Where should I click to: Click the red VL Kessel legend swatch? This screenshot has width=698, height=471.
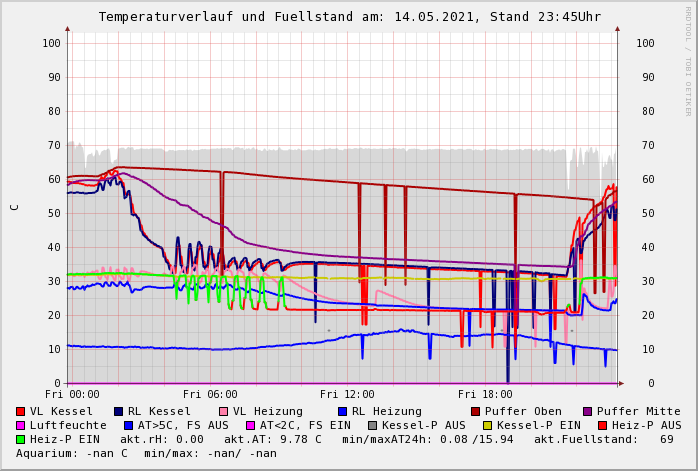21,411
